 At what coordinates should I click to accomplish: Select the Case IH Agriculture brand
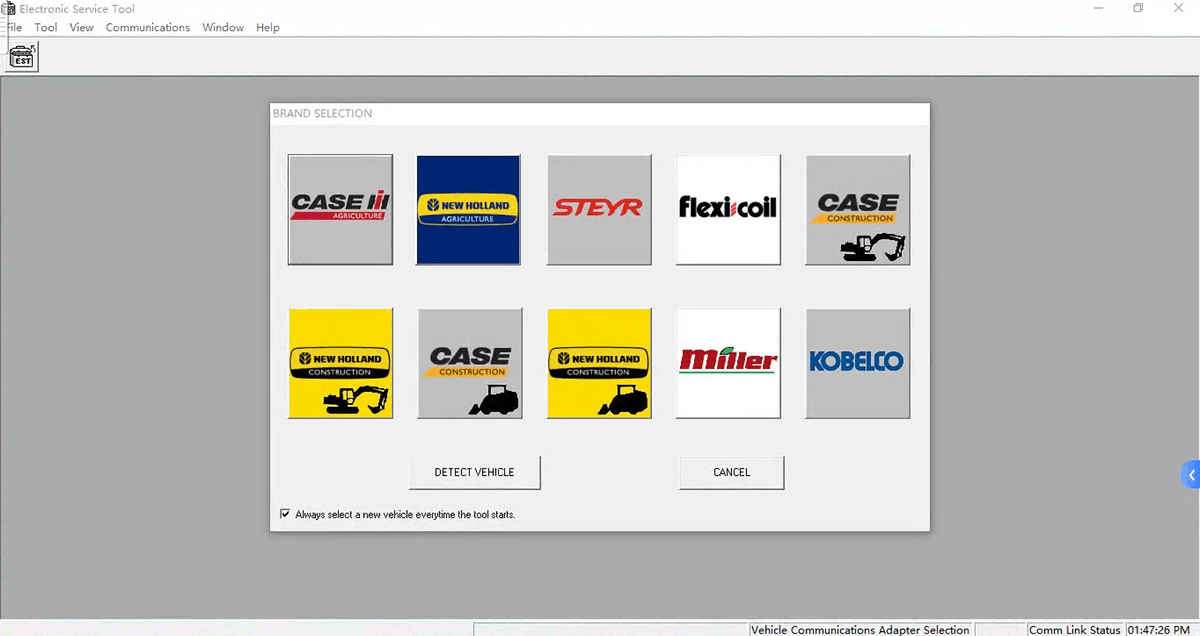pos(340,209)
